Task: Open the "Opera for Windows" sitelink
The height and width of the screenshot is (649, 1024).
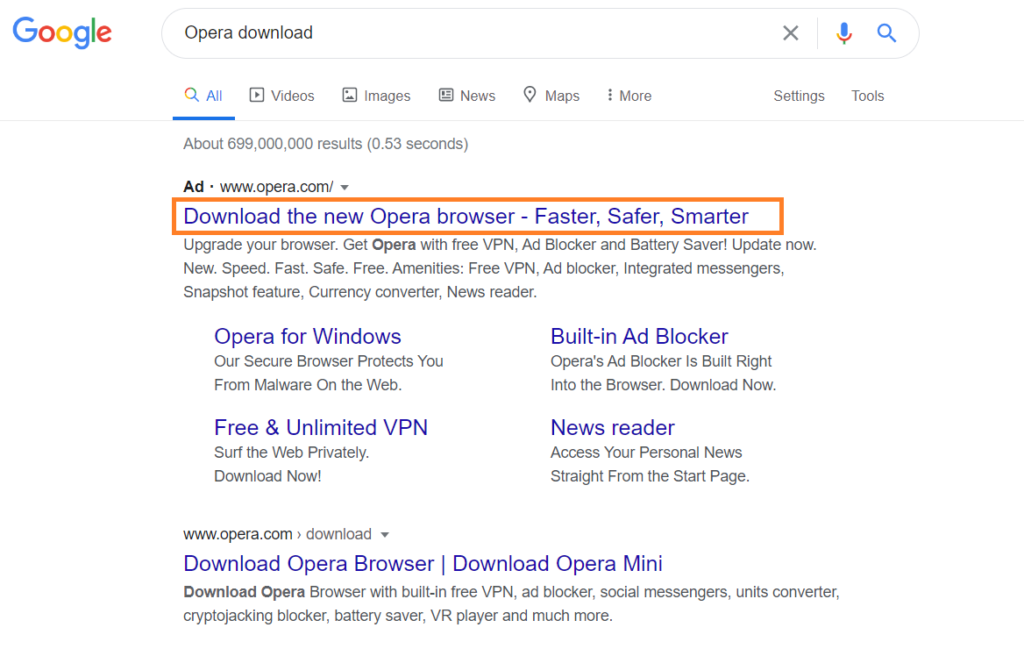Action: coord(308,336)
